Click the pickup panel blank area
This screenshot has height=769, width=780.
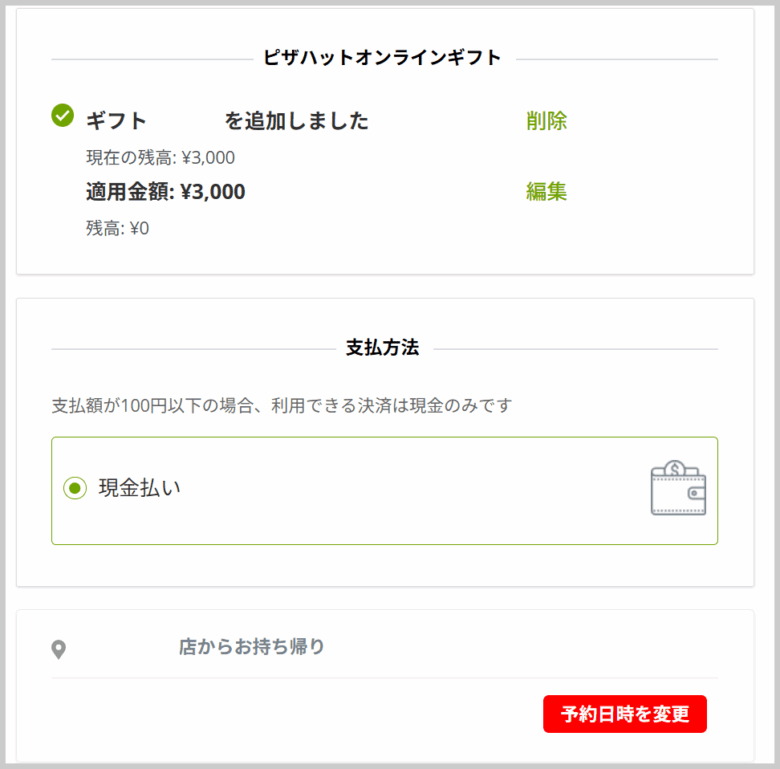coord(298,716)
